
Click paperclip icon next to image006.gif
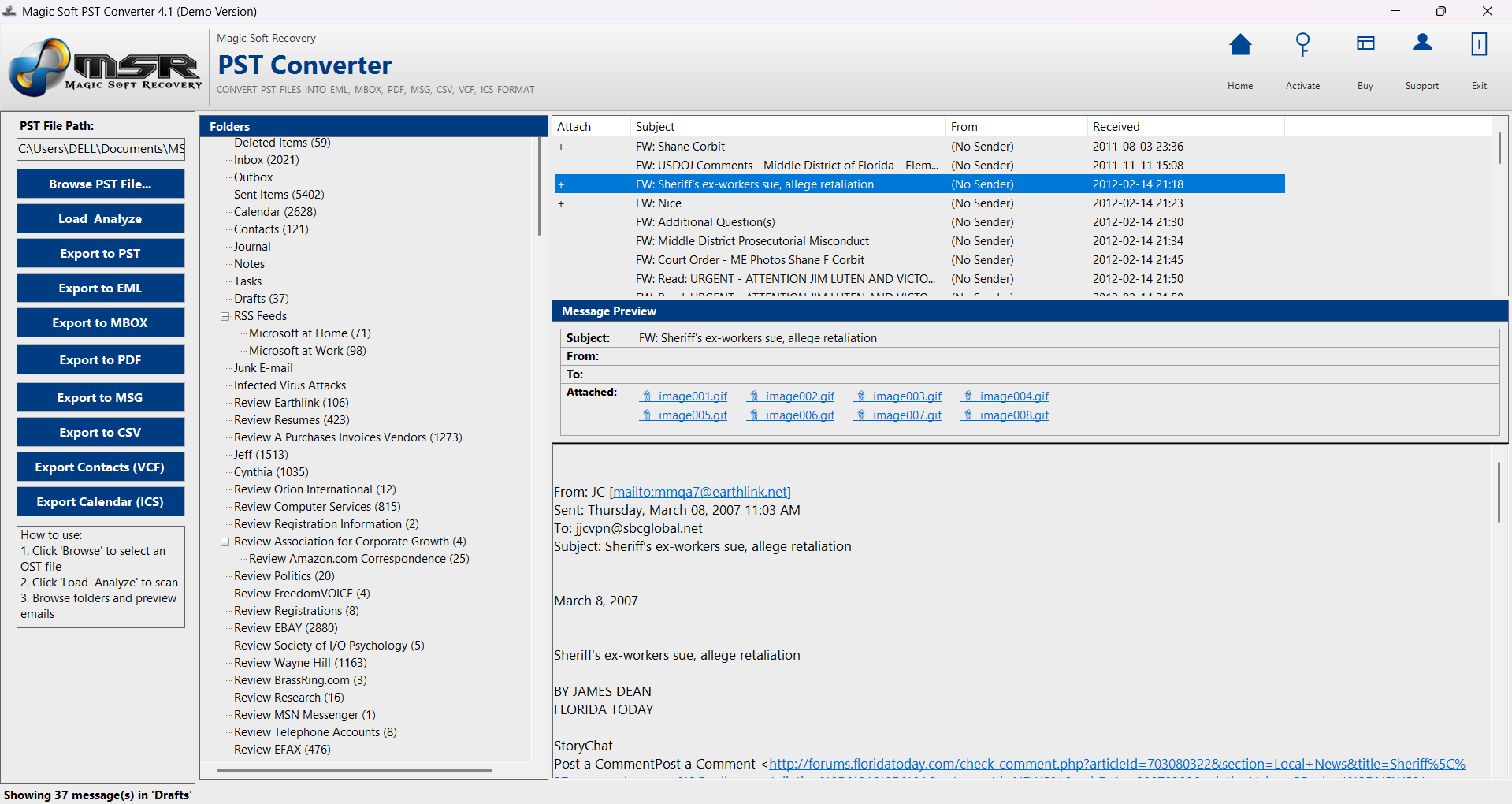click(x=754, y=415)
